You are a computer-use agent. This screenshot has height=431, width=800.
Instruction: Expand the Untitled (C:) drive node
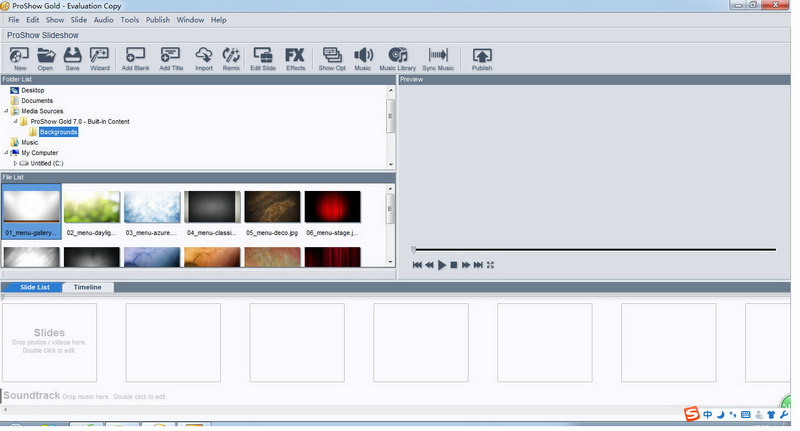click(15, 163)
